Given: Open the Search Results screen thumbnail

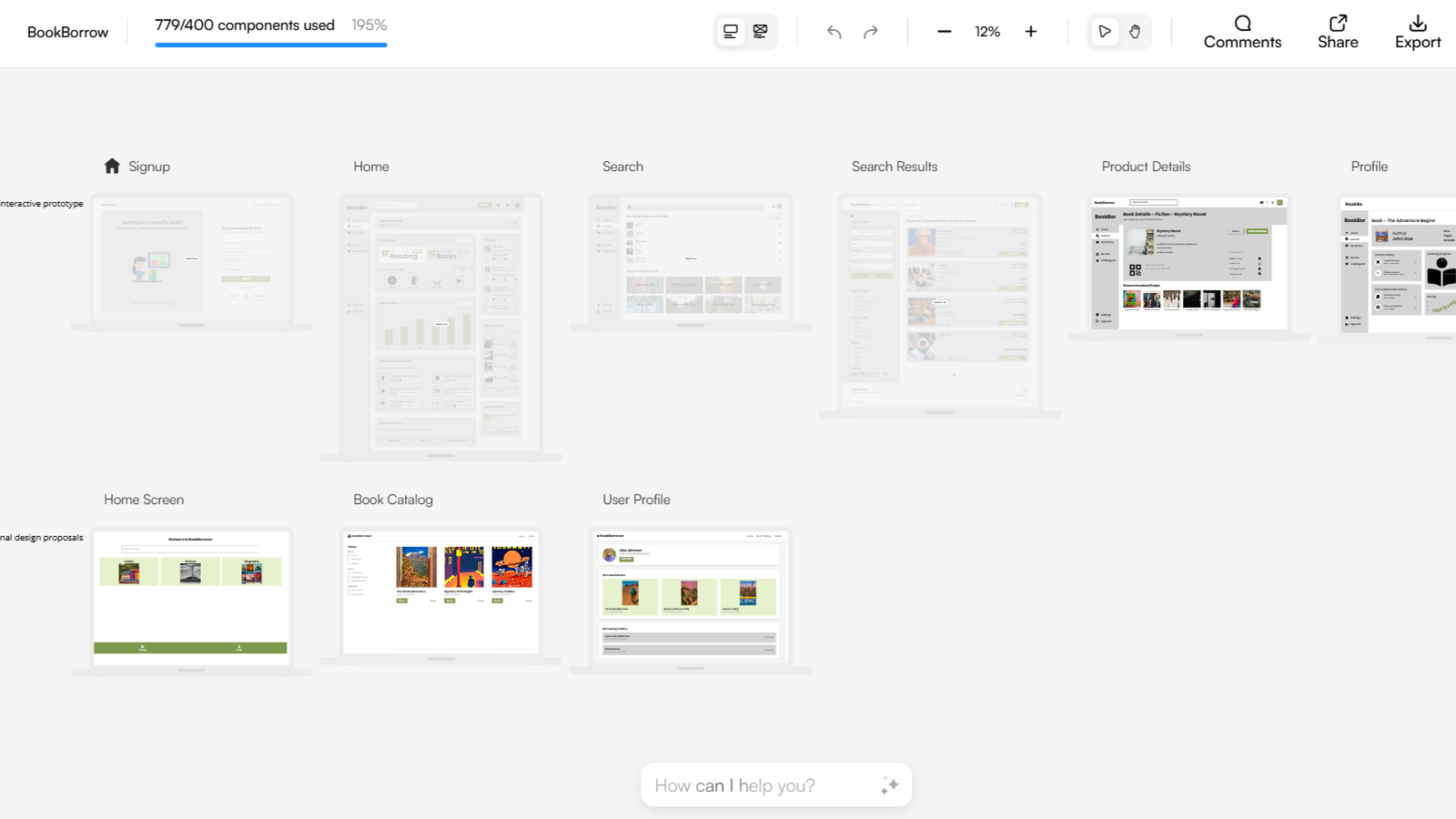Looking at the screenshot, I should pyautogui.click(x=939, y=306).
